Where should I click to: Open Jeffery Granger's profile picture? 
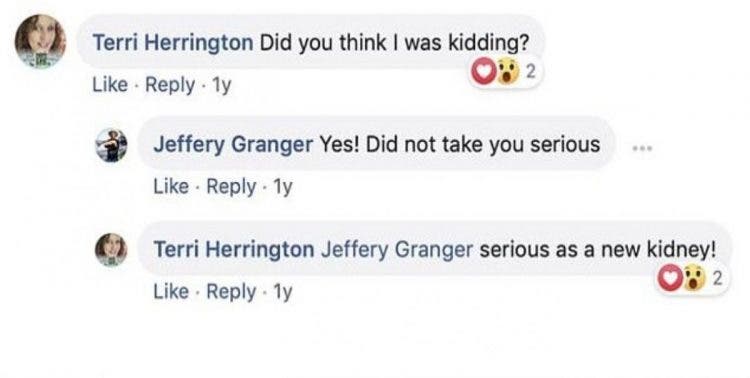(111, 145)
